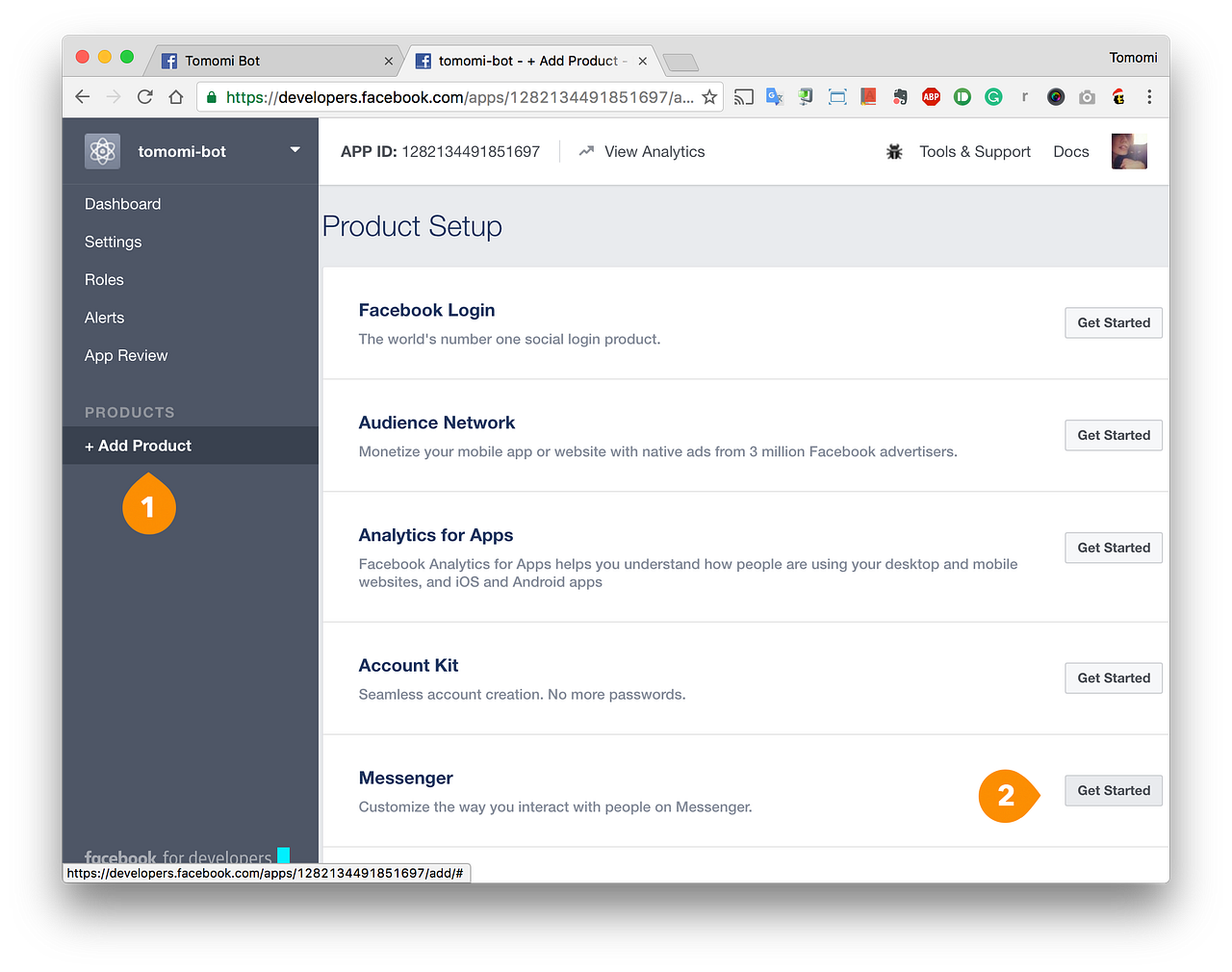Click the bug report icon near Tools & Support
The image size is (1232, 972).
[894, 151]
